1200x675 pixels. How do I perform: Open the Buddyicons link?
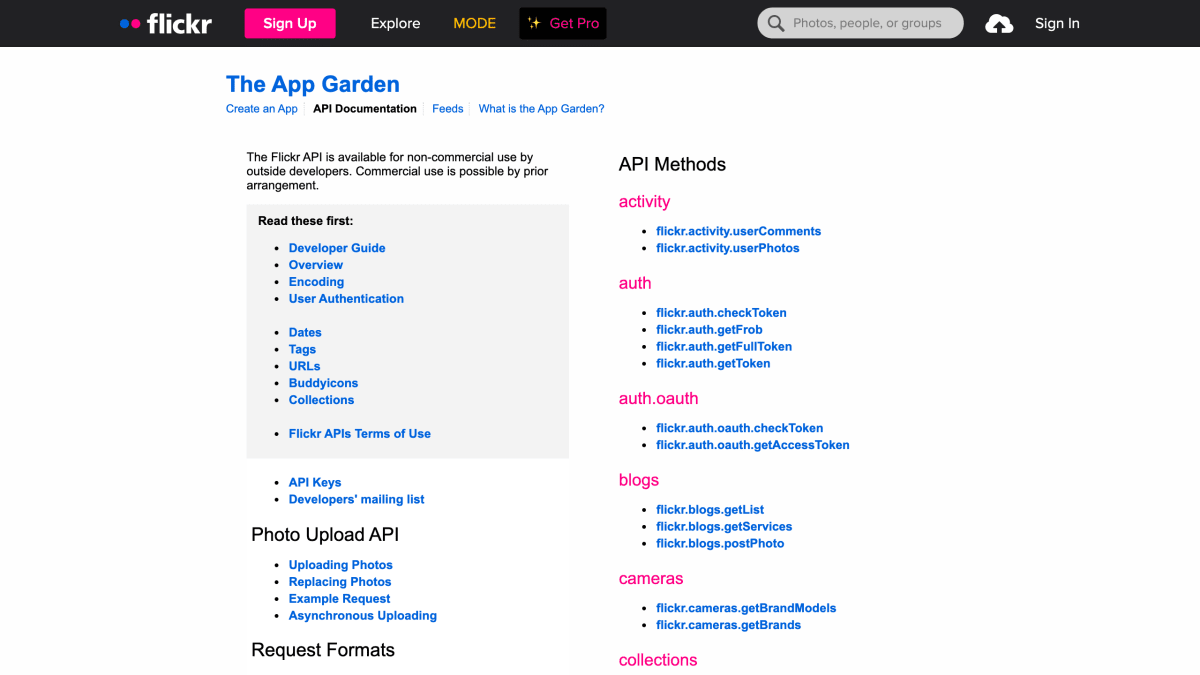323,383
